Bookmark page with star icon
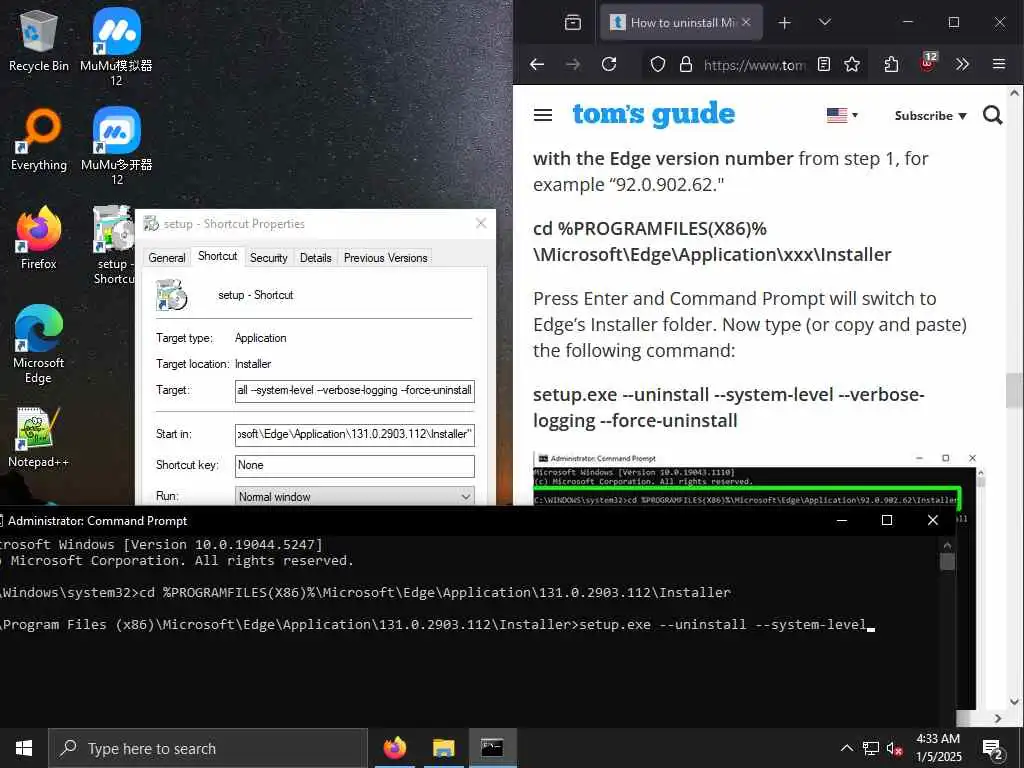 852,64
